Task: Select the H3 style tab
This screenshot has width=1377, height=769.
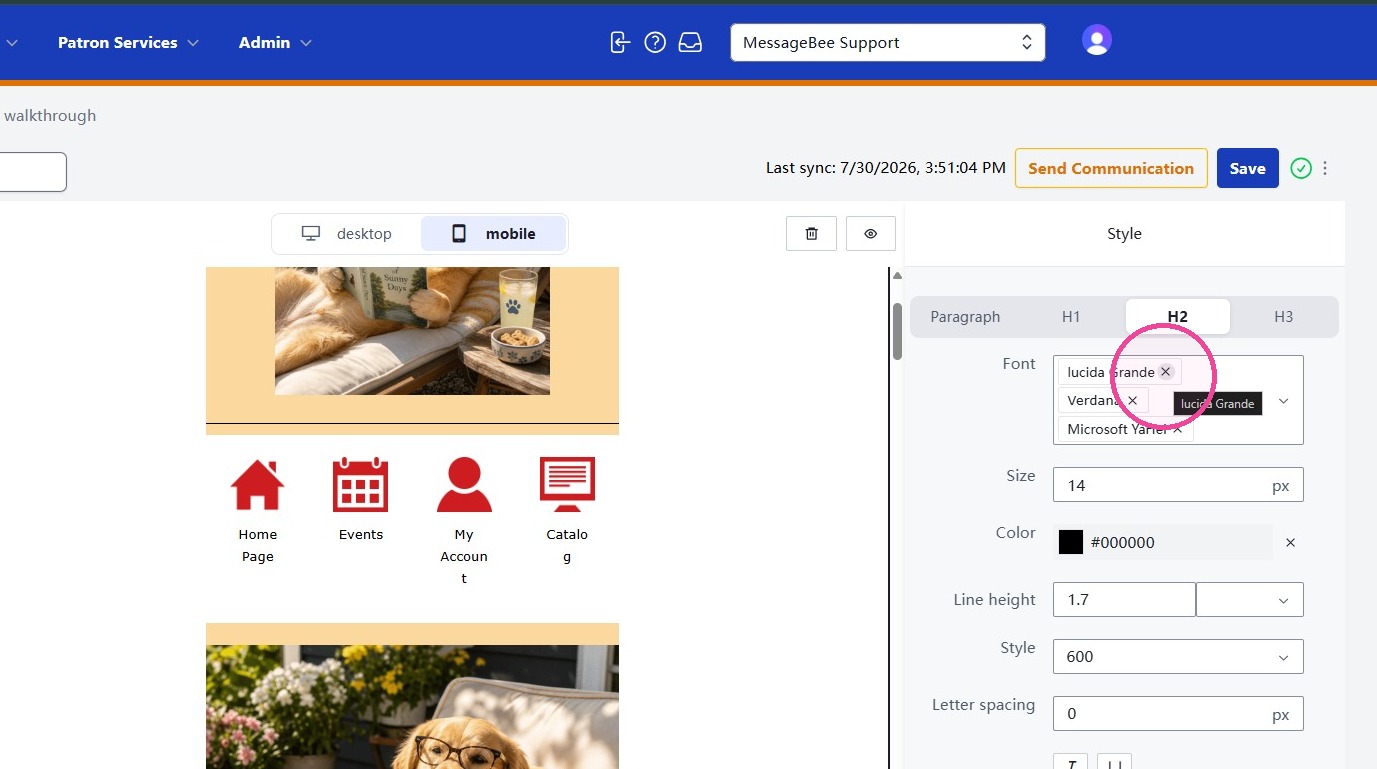Action: coord(1284,316)
